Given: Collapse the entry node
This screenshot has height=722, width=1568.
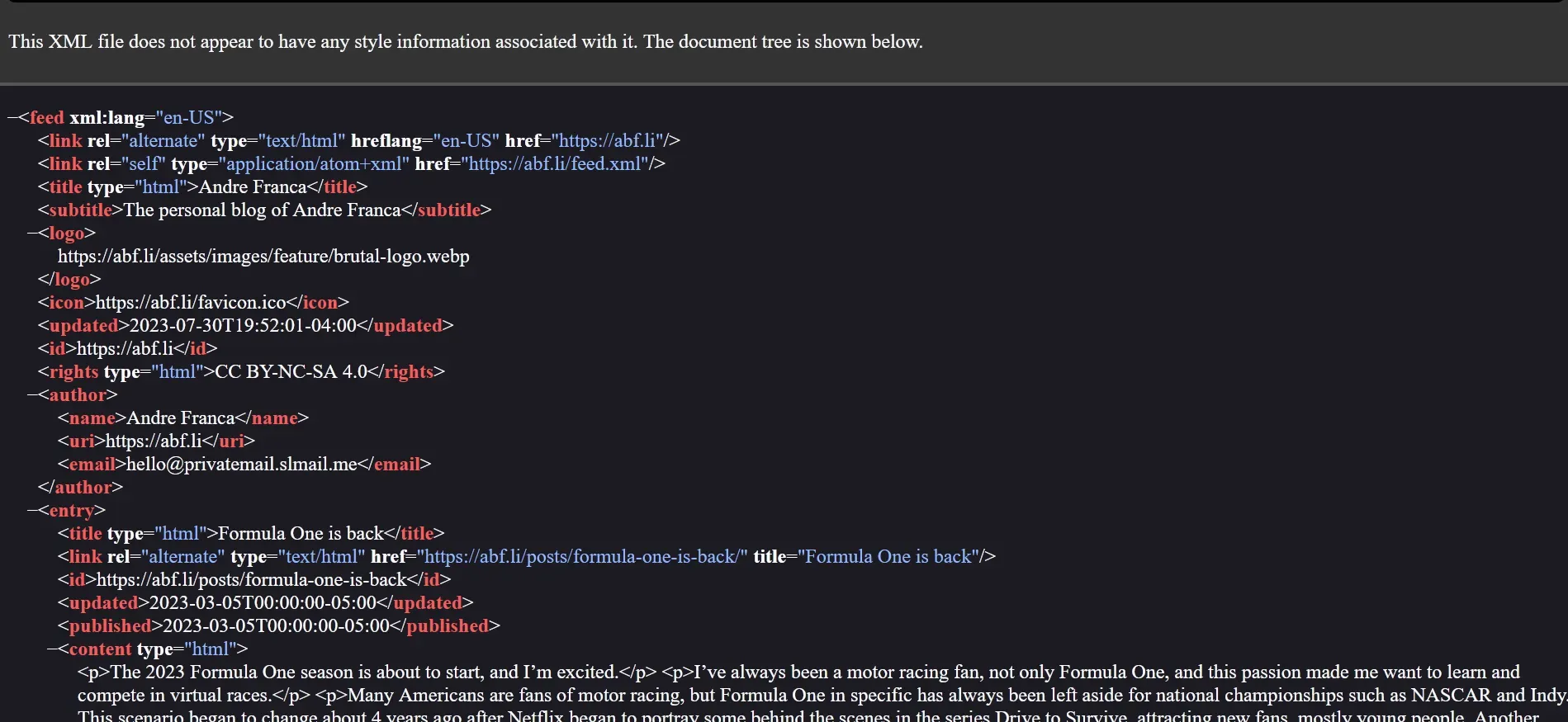Looking at the screenshot, I should click(32, 511).
